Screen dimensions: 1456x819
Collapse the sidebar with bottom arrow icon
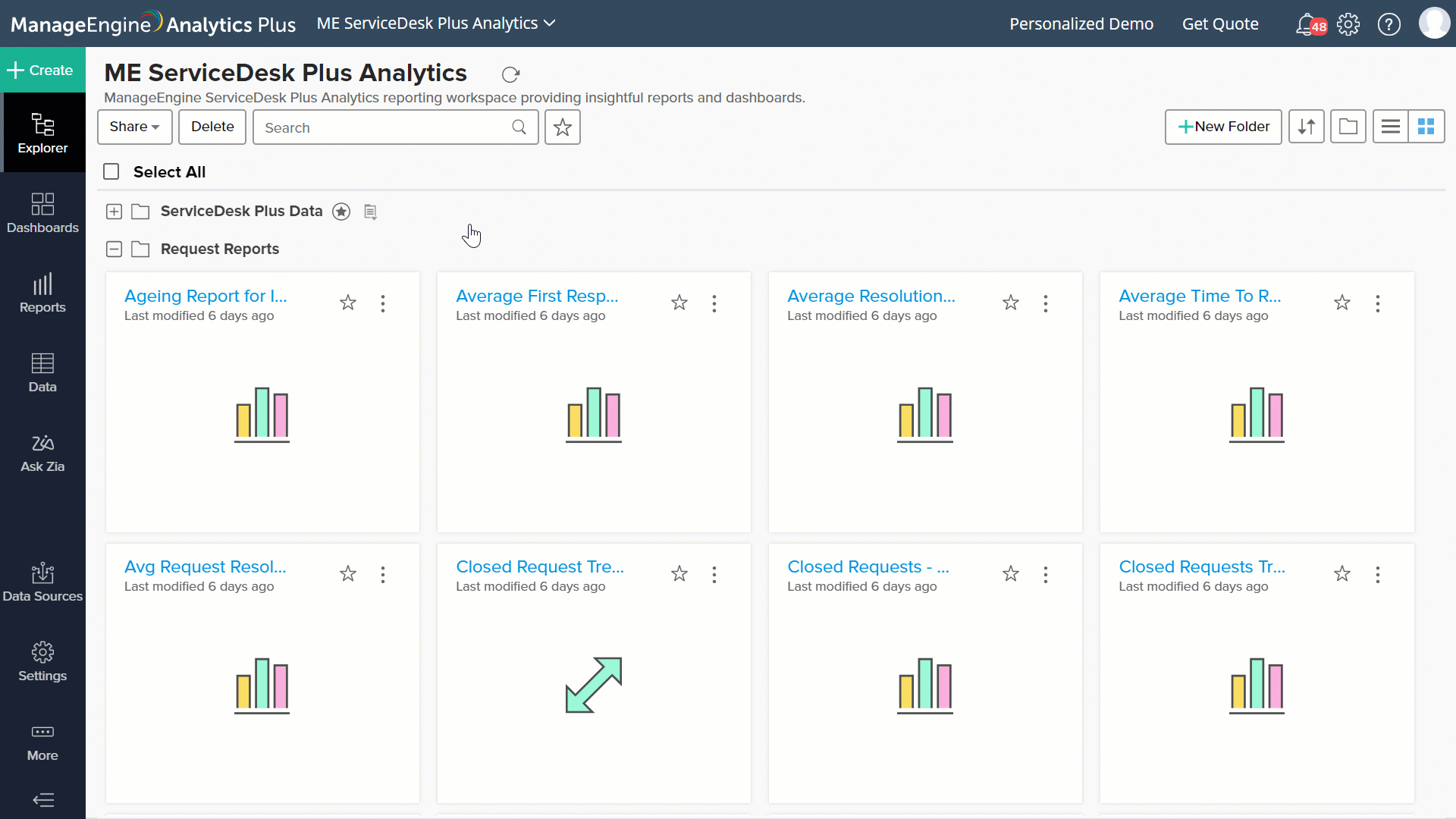click(43, 800)
